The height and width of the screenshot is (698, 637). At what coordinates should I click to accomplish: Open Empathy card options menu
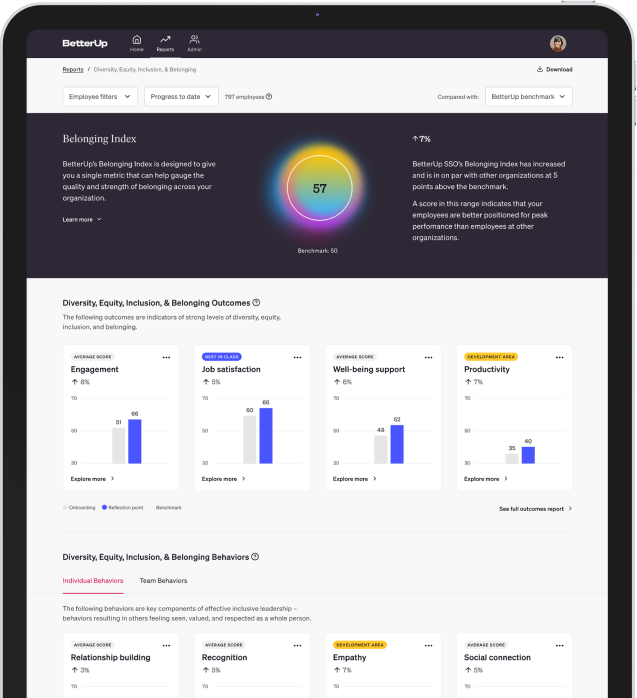[428, 645]
